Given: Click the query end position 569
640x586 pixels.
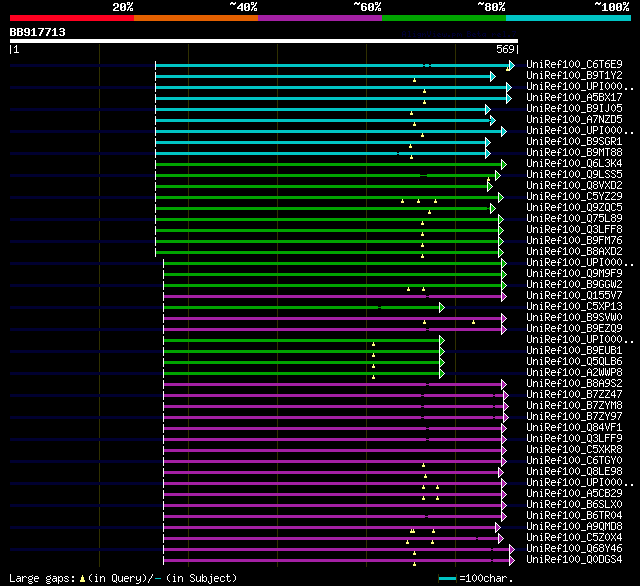Looking at the screenshot, I should pyautogui.click(x=505, y=49).
